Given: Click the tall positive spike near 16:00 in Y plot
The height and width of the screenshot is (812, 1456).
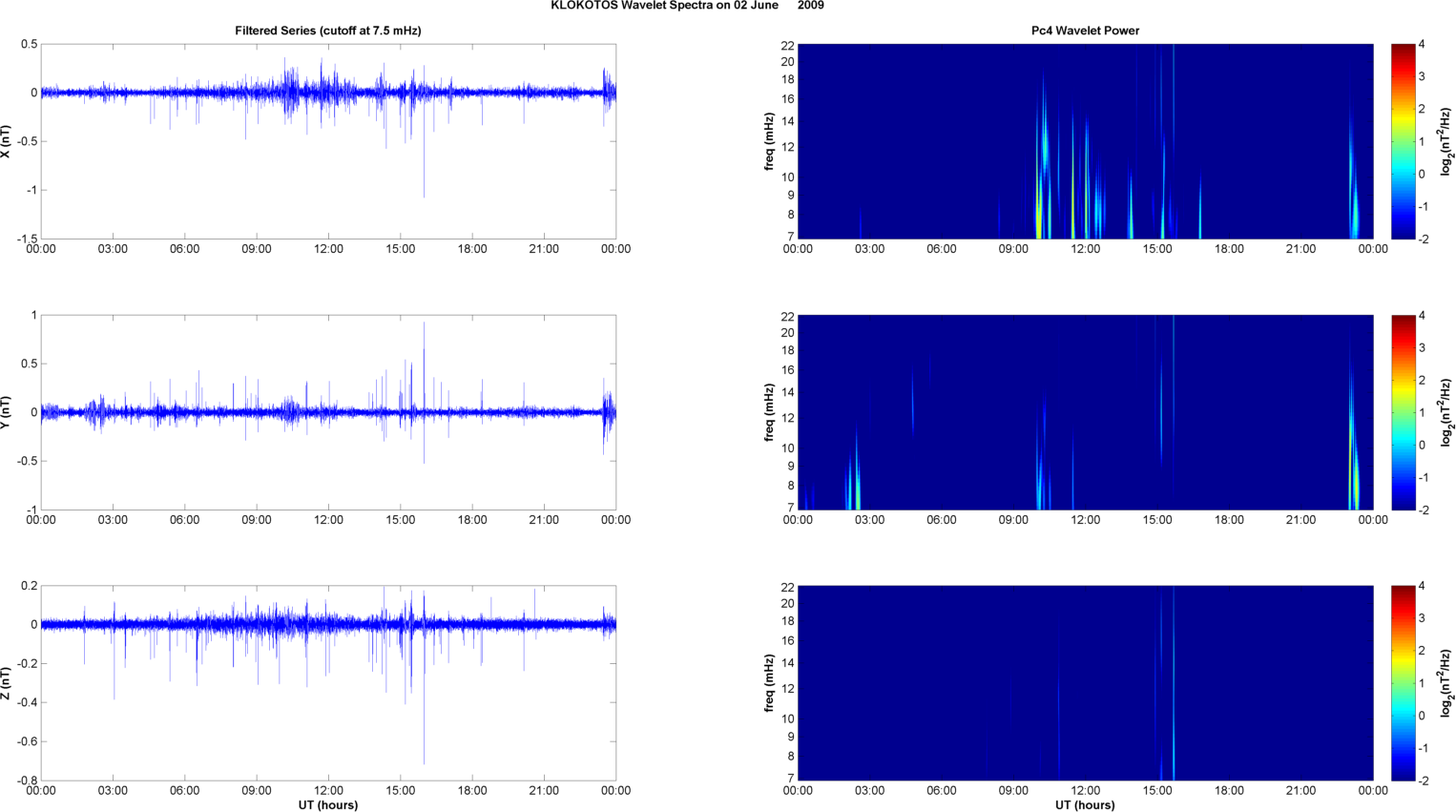Looking at the screenshot, I should click(424, 367).
